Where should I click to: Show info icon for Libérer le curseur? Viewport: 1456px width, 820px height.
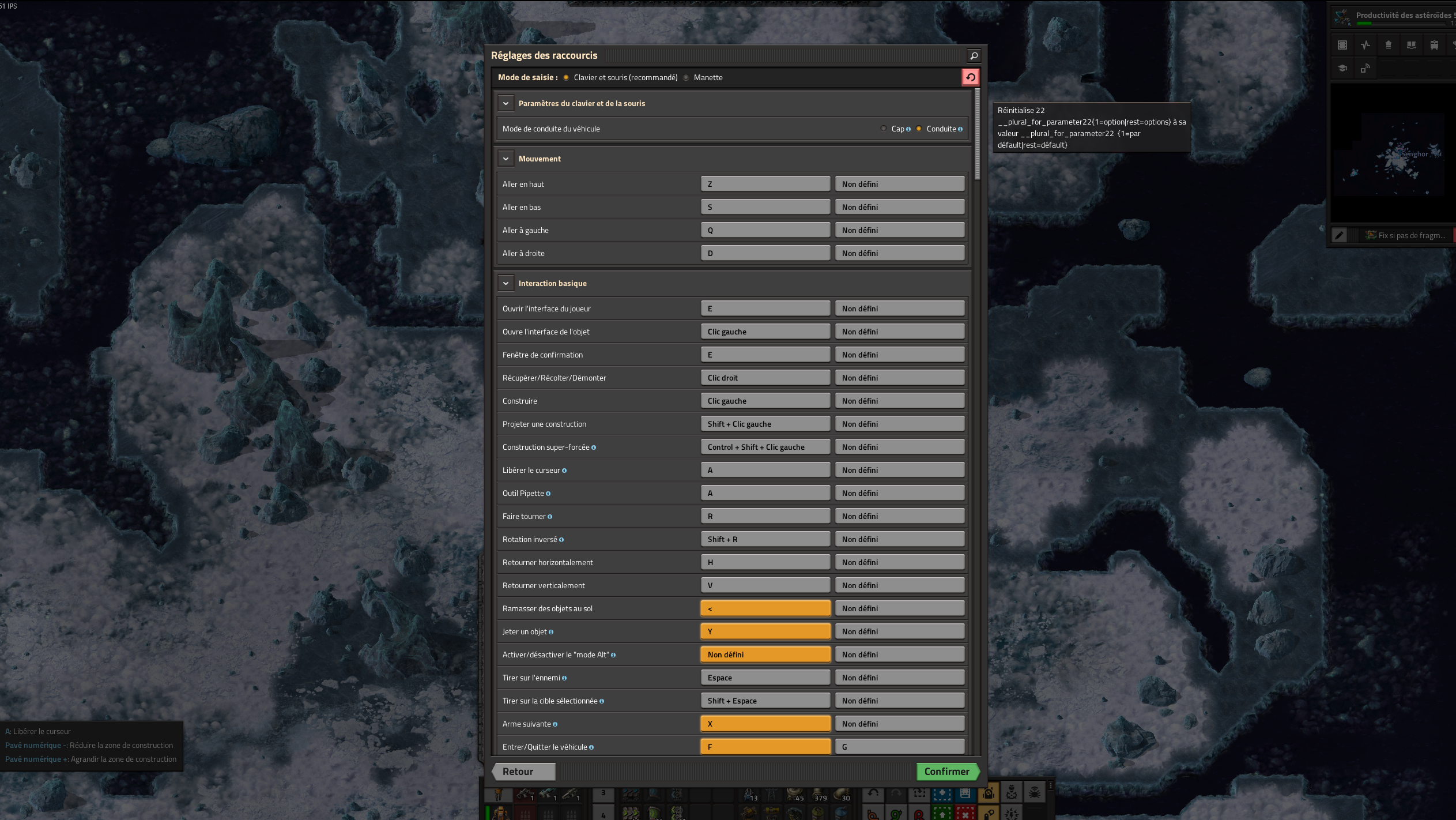click(x=564, y=471)
